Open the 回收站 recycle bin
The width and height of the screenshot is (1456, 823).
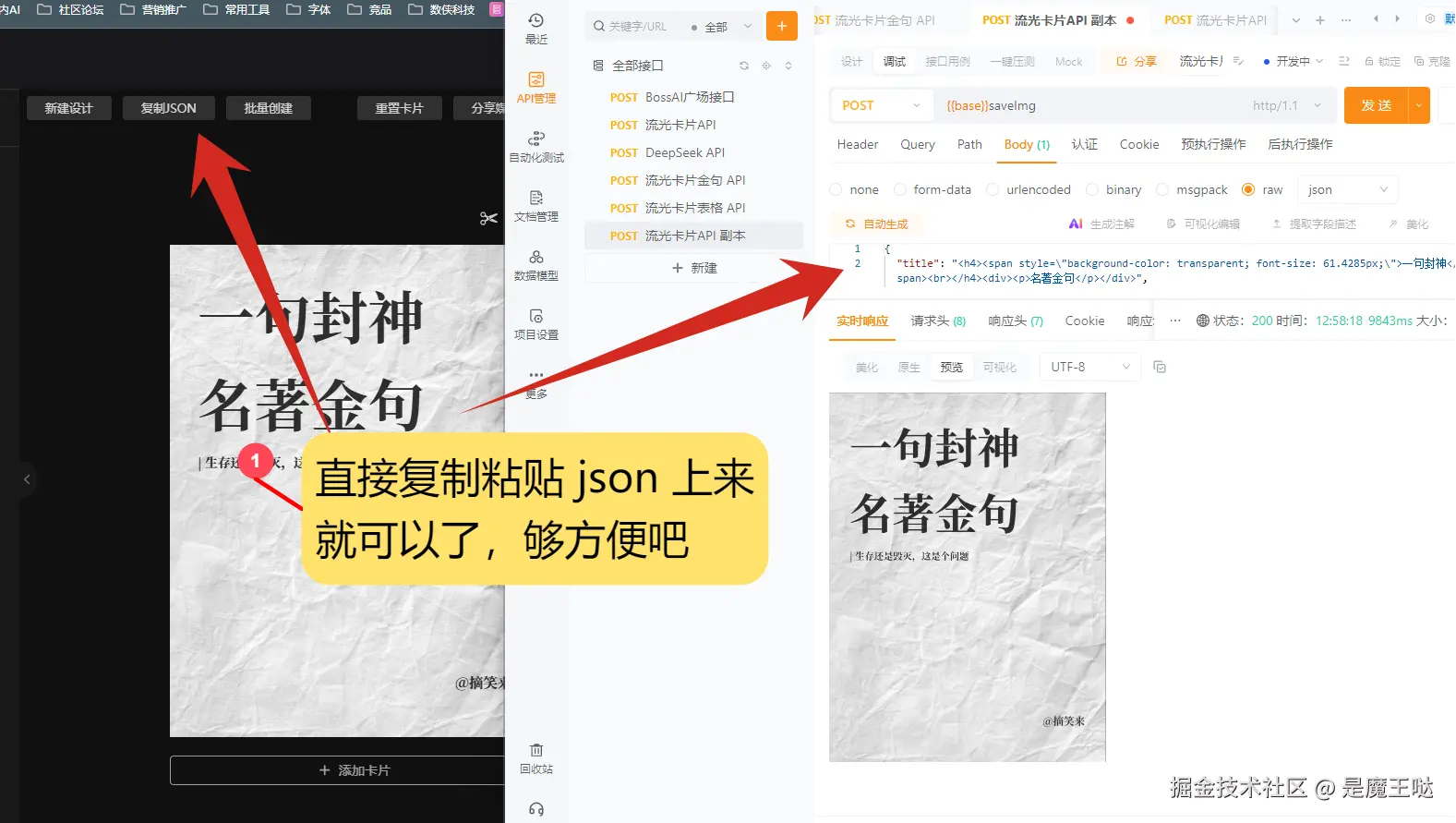536,758
